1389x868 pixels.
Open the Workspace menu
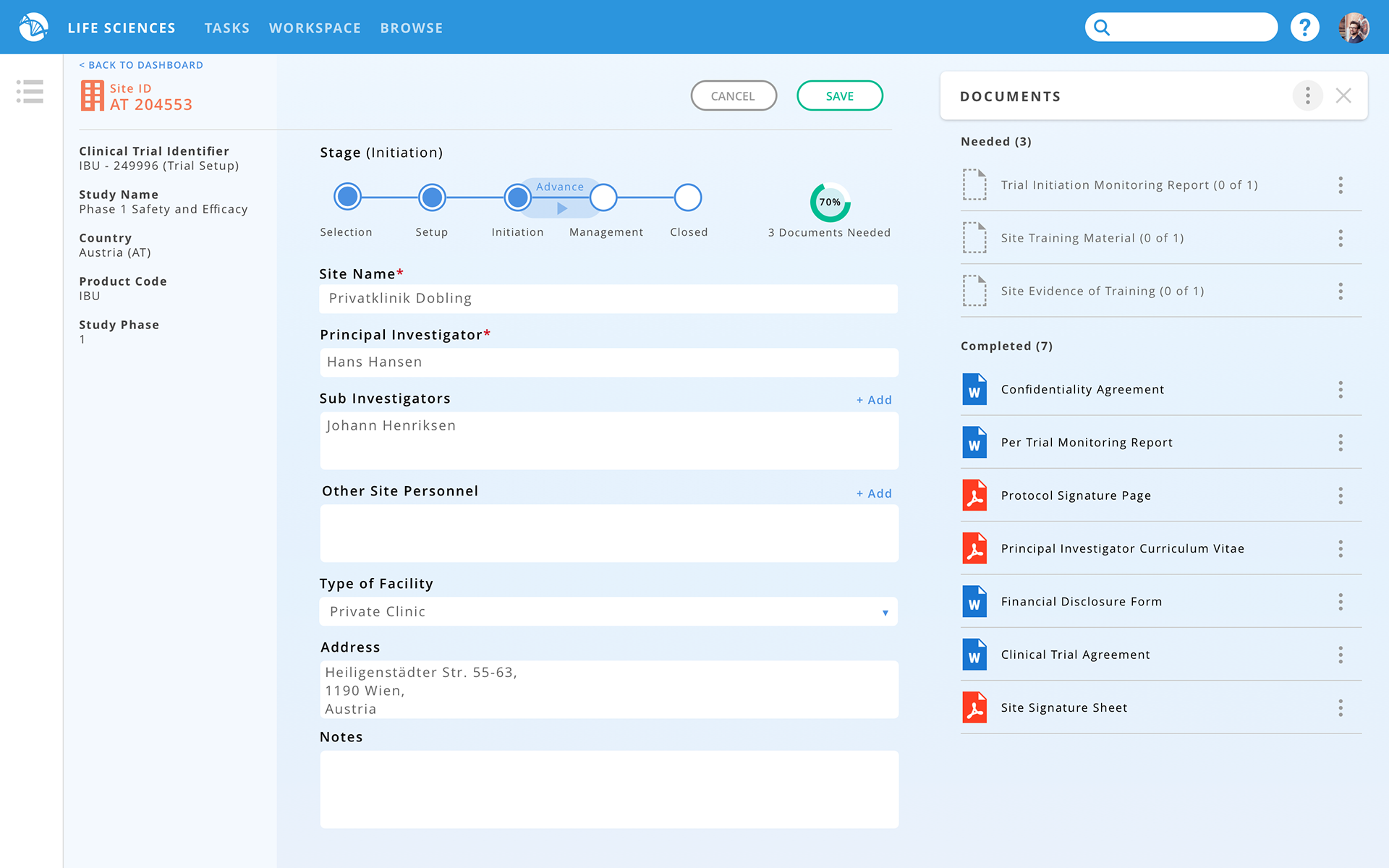pyautogui.click(x=315, y=28)
